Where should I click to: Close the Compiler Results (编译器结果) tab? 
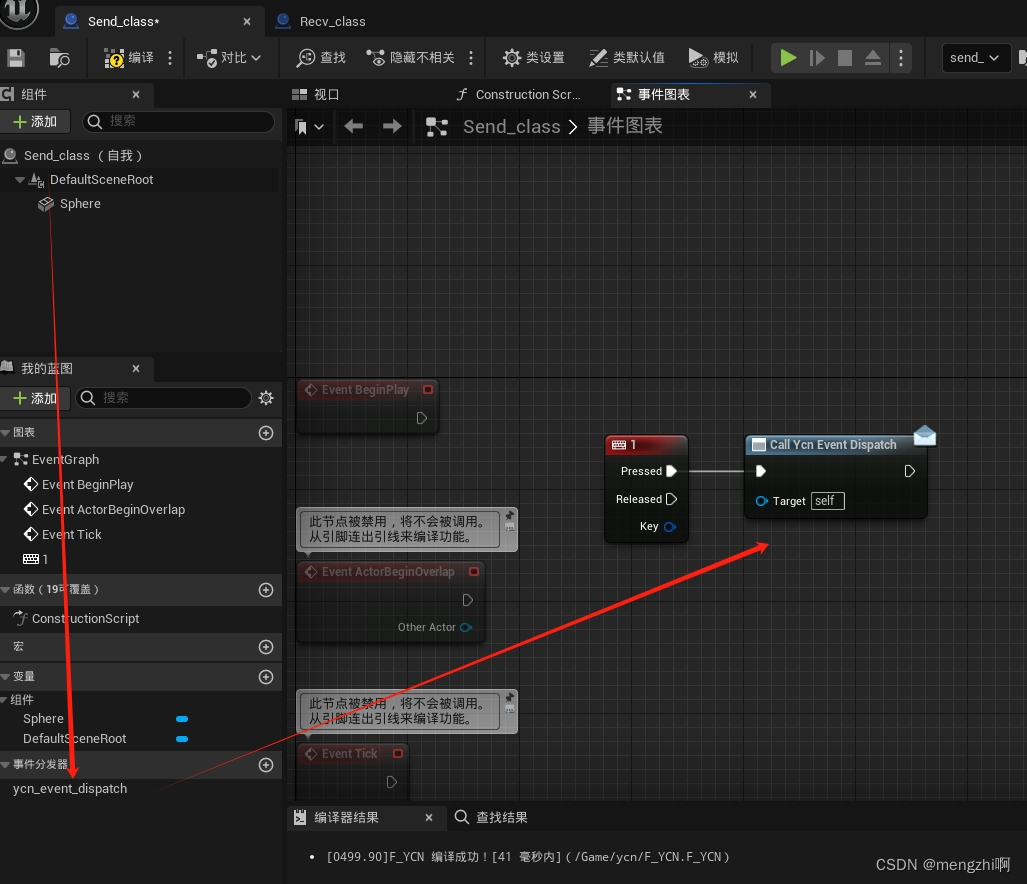[429, 817]
